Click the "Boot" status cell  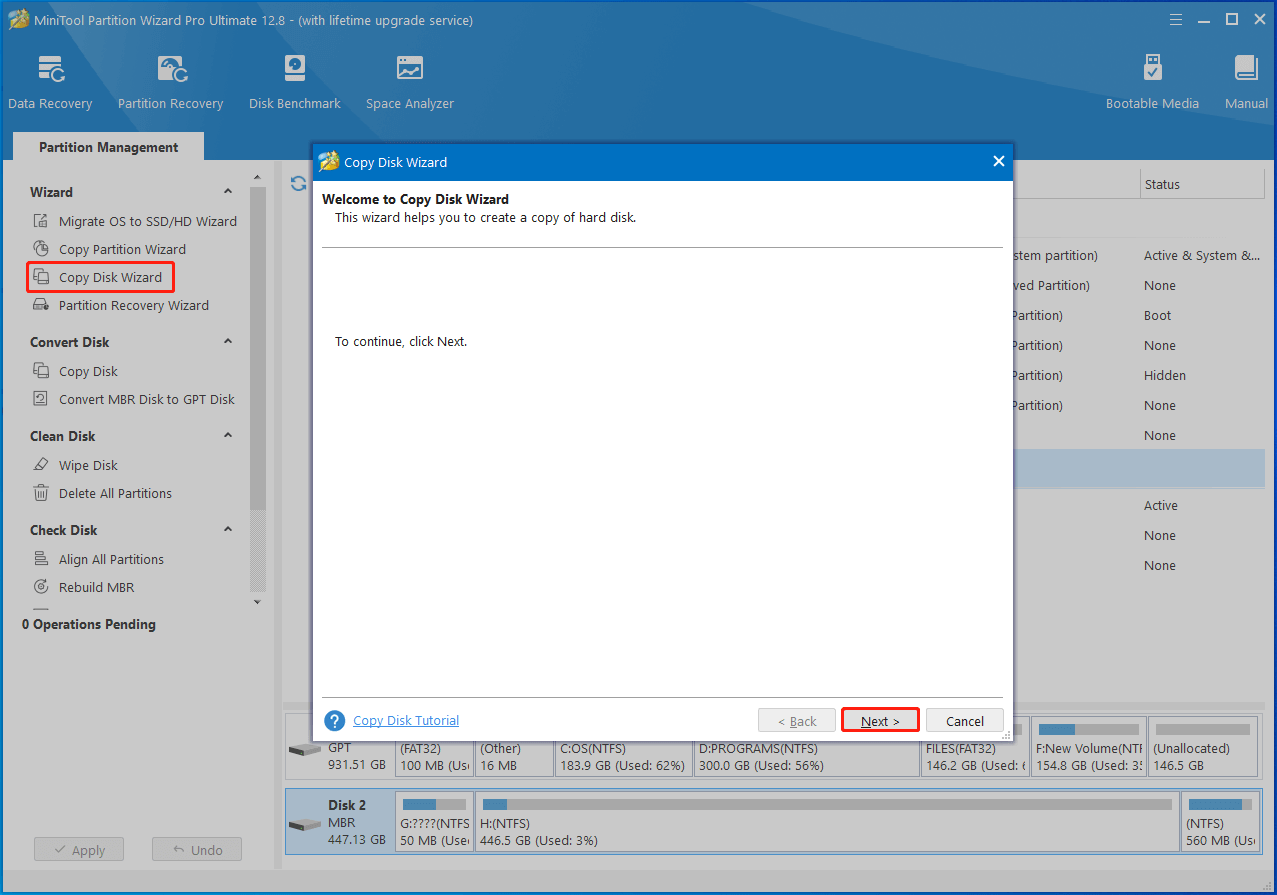click(1158, 315)
